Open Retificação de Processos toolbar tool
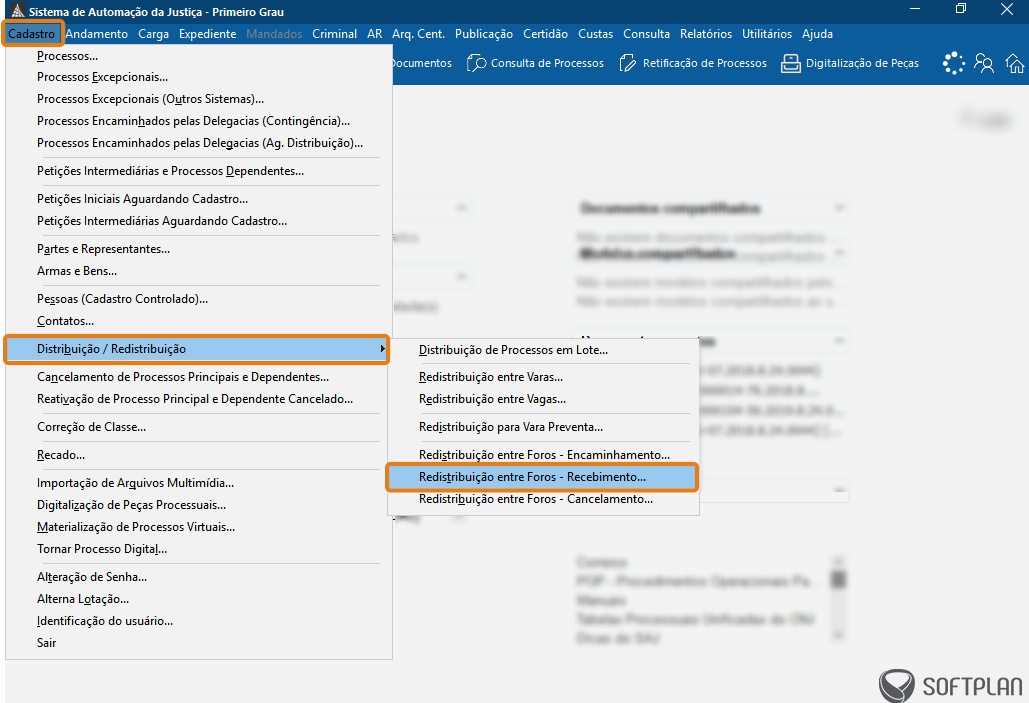The height and width of the screenshot is (703, 1029). [x=693, y=63]
